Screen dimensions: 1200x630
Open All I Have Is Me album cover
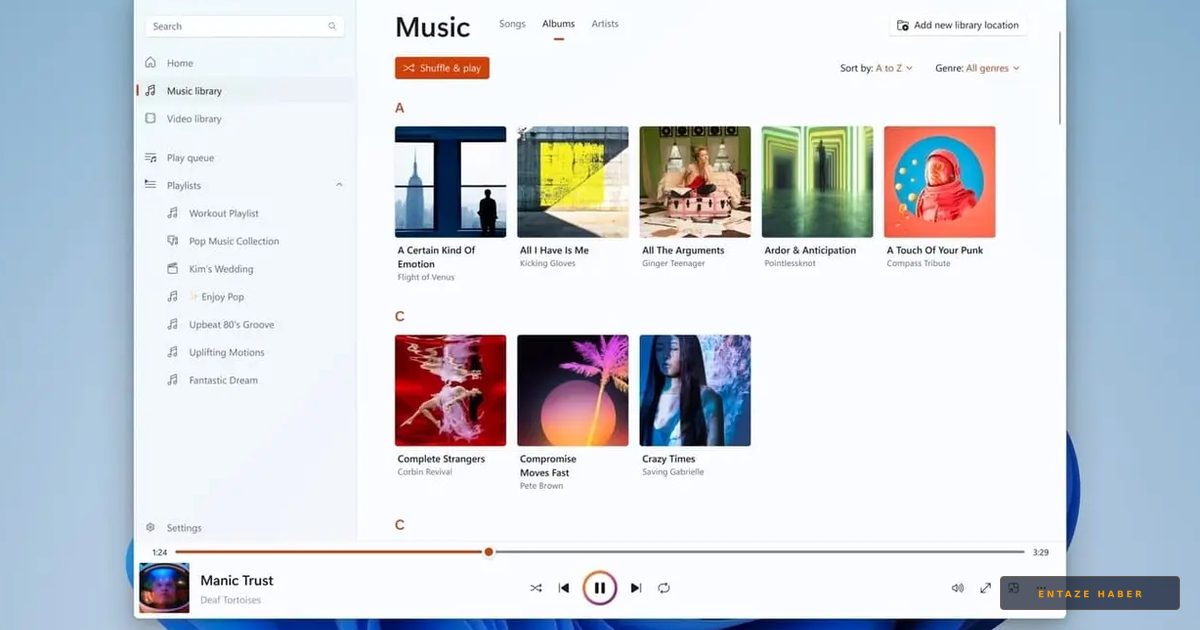pyautogui.click(x=573, y=182)
